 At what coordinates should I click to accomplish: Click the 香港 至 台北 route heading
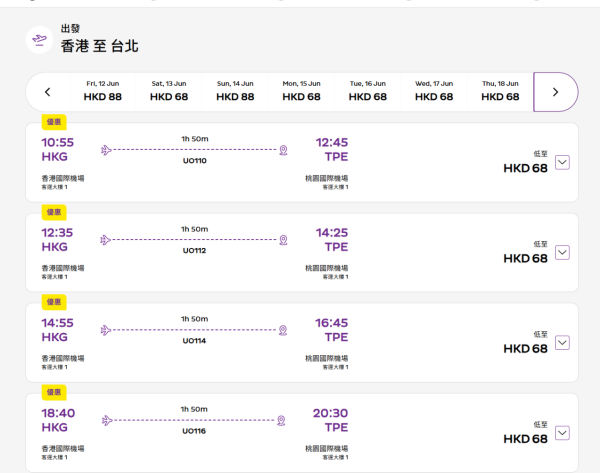(x=99, y=46)
